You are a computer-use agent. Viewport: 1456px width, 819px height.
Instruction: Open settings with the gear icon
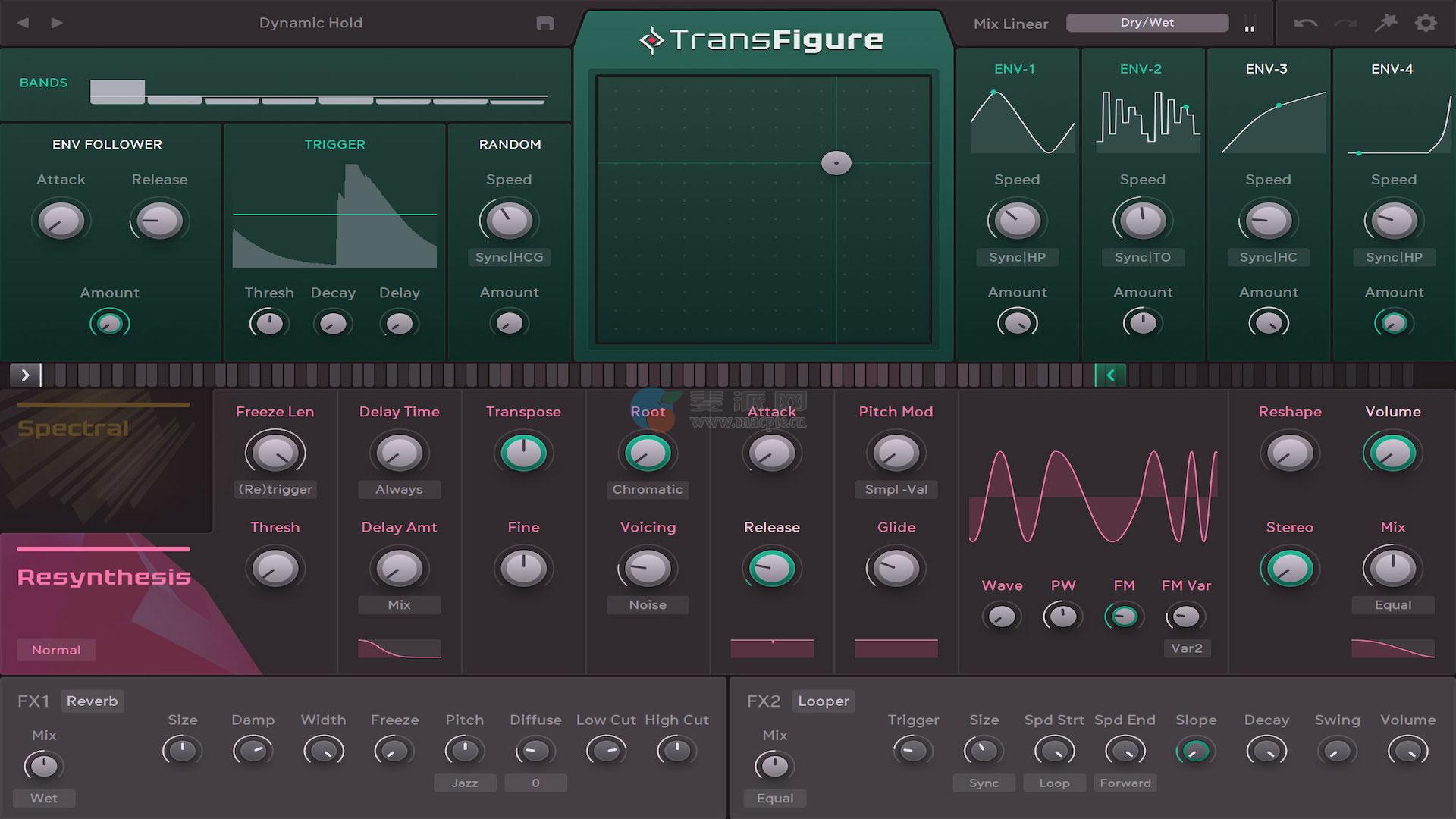coord(1426,23)
